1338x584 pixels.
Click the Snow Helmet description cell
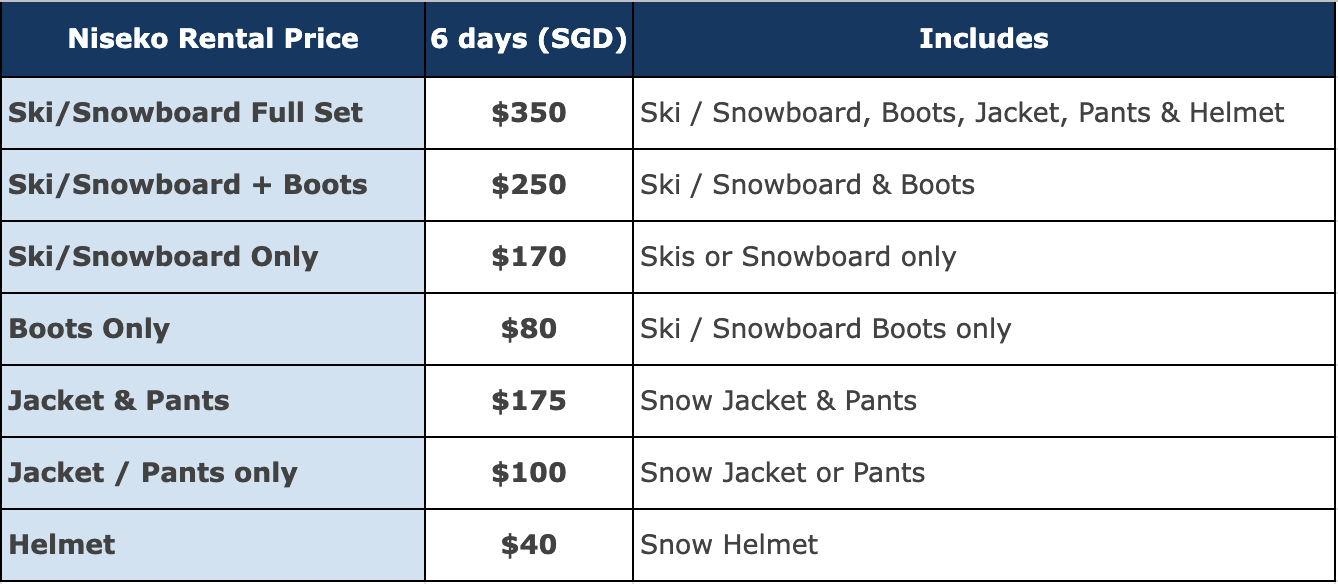(x=984, y=545)
